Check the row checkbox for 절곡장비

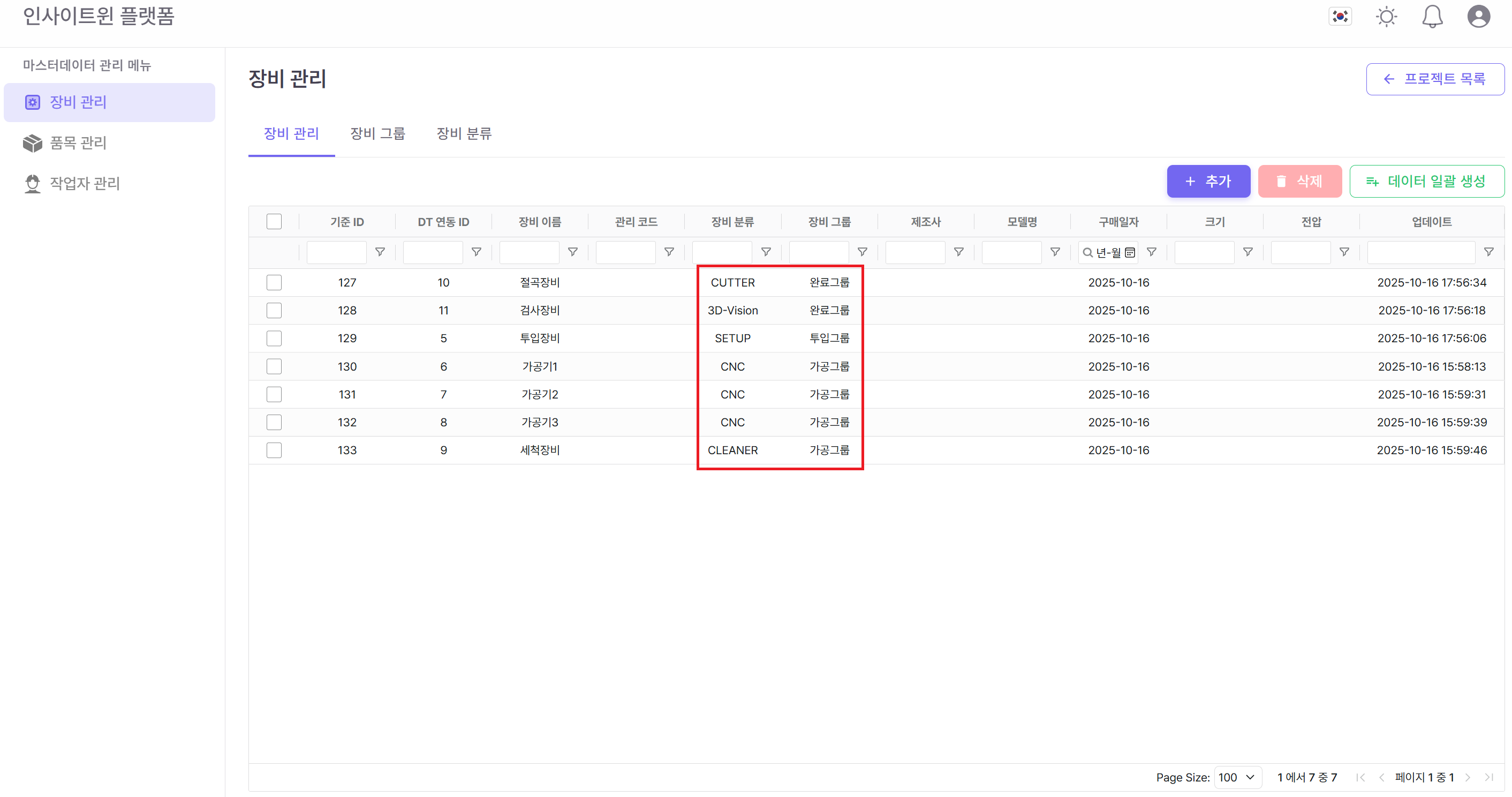[274, 282]
